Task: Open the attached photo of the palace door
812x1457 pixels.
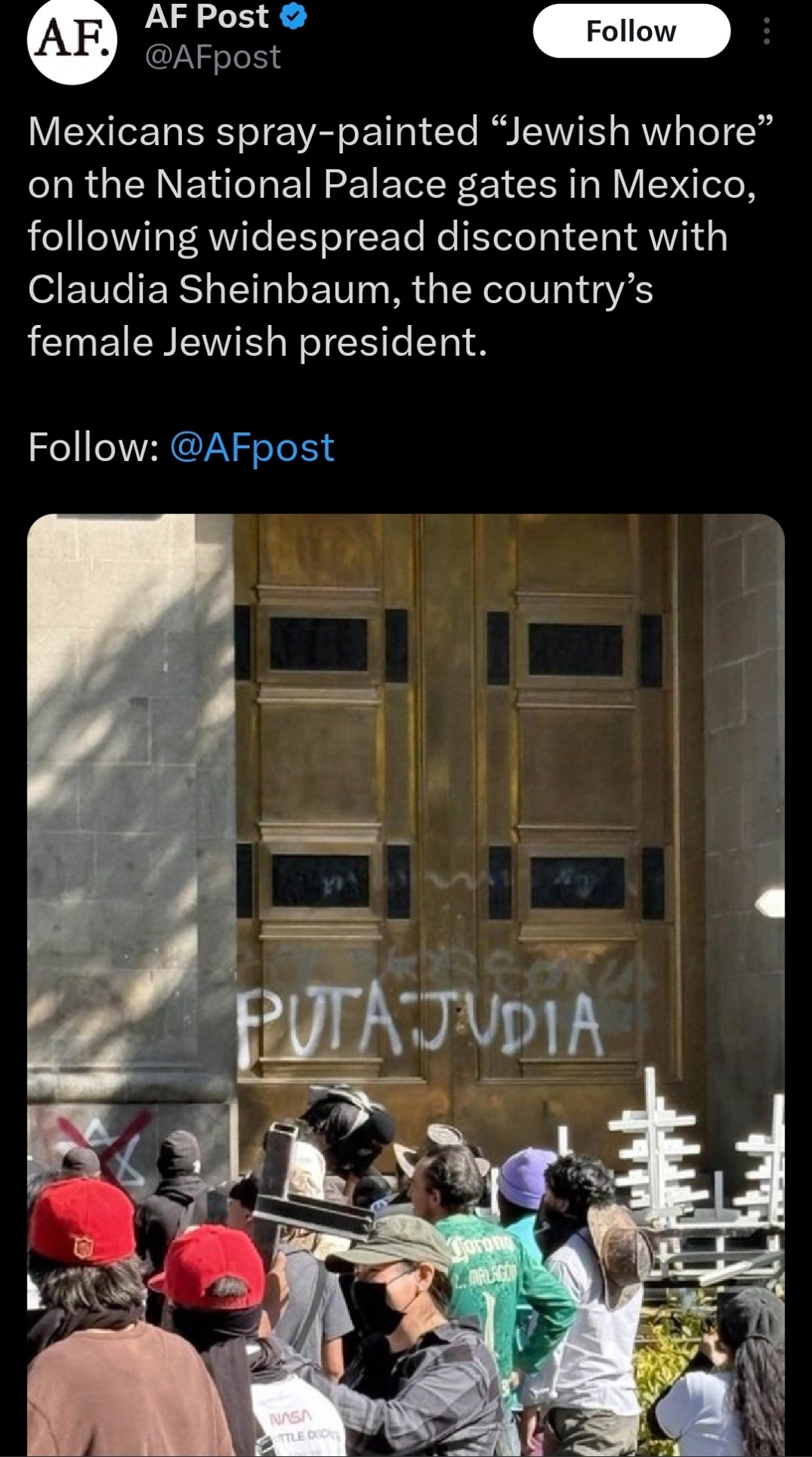Action: pyautogui.click(x=406, y=985)
